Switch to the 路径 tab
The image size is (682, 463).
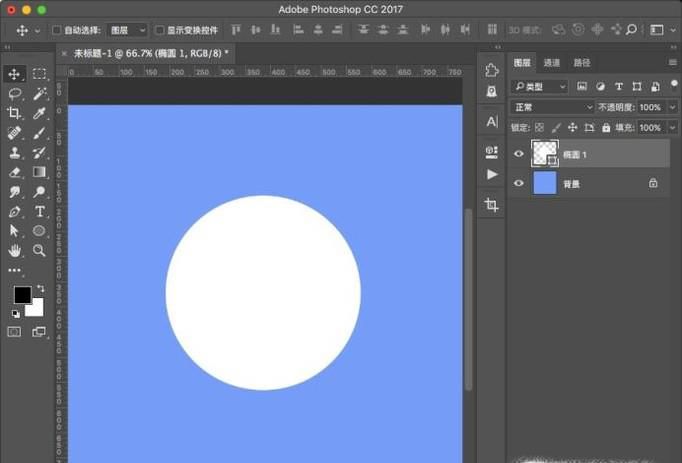point(582,63)
